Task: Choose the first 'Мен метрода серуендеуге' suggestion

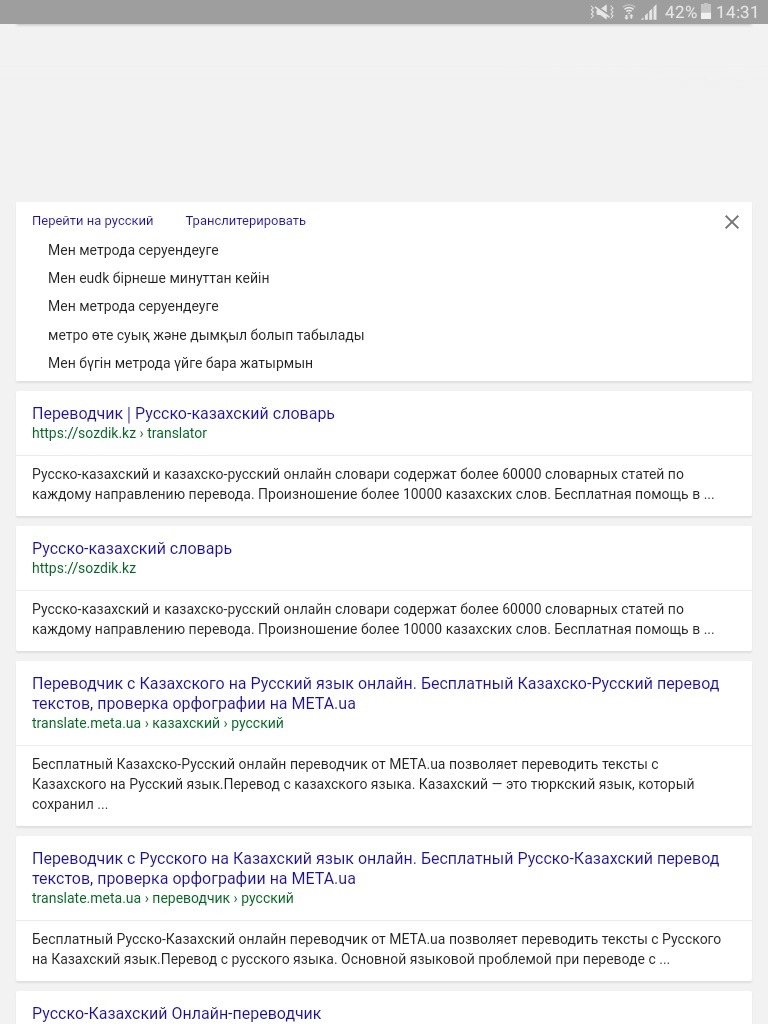Action: tap(133, 250)
